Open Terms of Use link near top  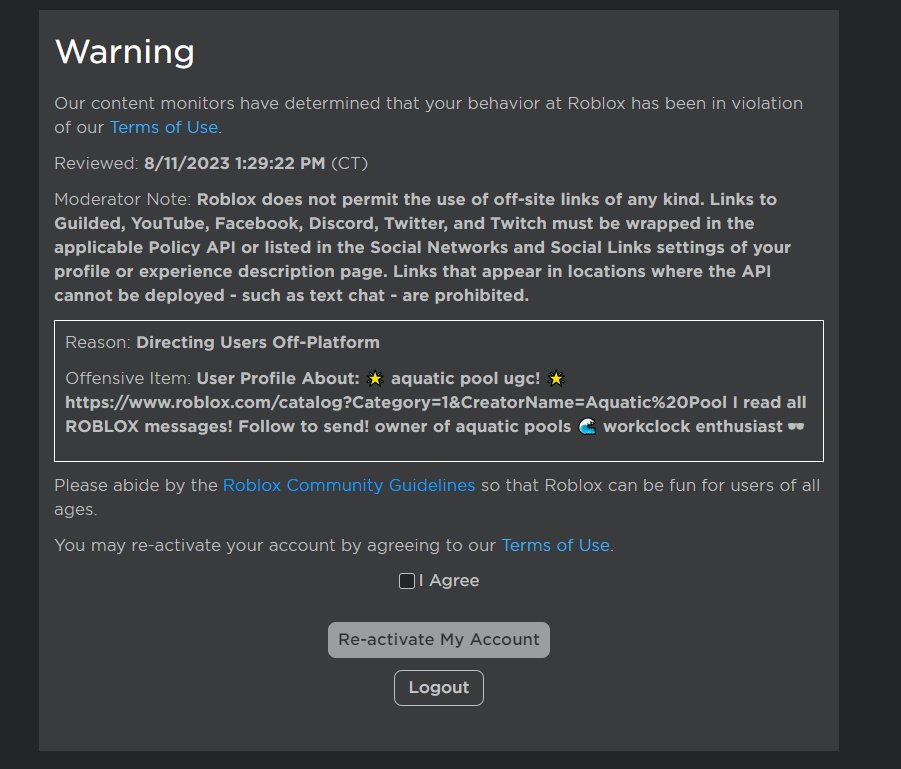pos(164,127)
